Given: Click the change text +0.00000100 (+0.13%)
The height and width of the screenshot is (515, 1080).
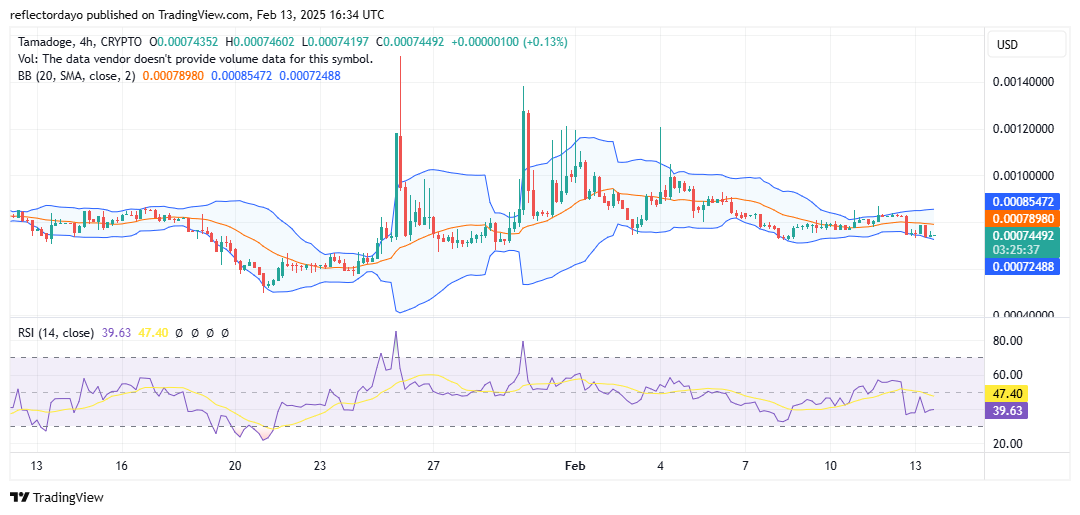Looking at the screenshot, I should point(509,42).
